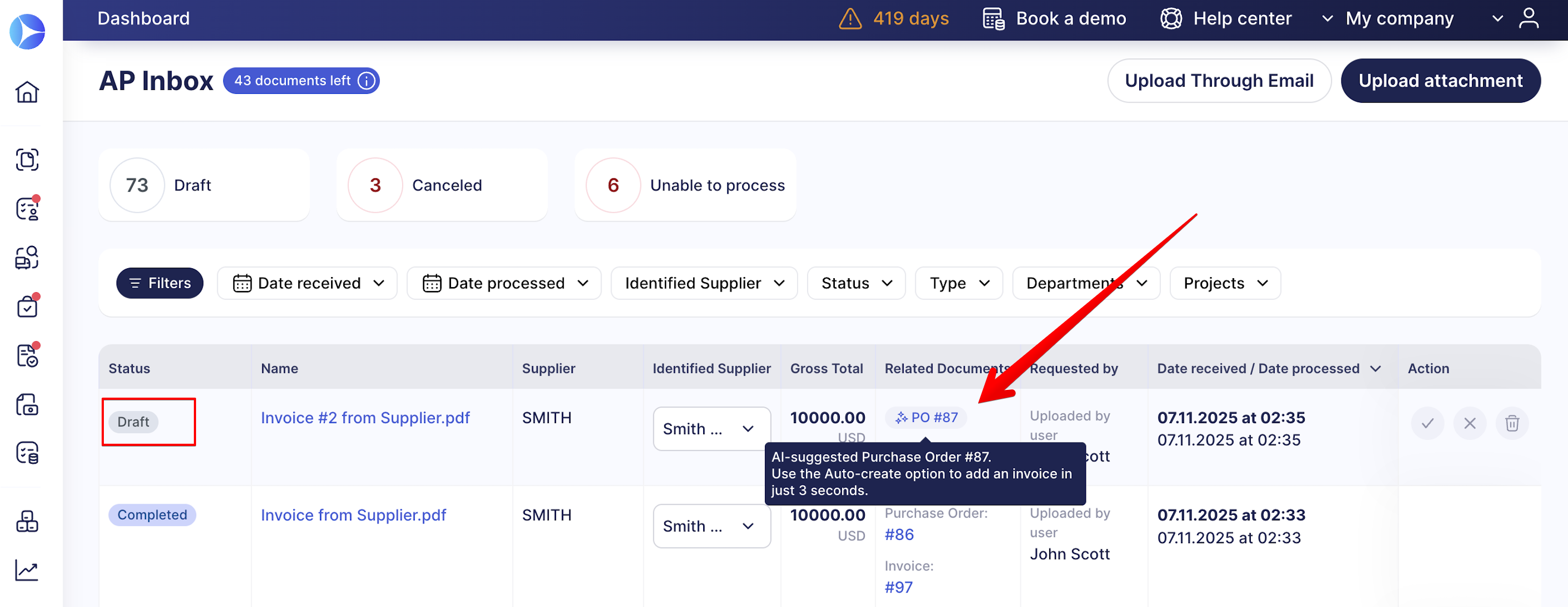Click the document scan icon in sidebar
Image resolution: width=1568 pixels, height=607 pixels.
point(27,159)
